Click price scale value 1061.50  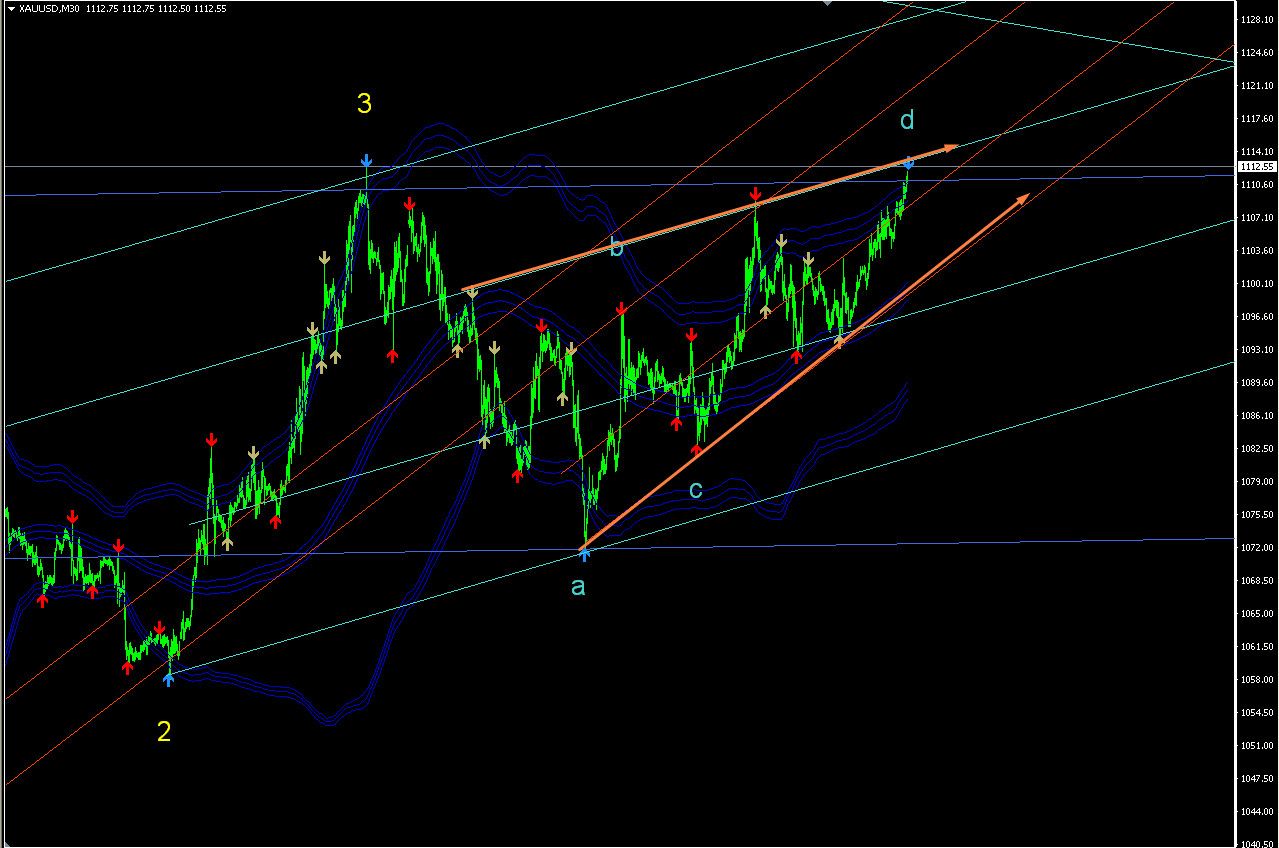coord(1256,647)
